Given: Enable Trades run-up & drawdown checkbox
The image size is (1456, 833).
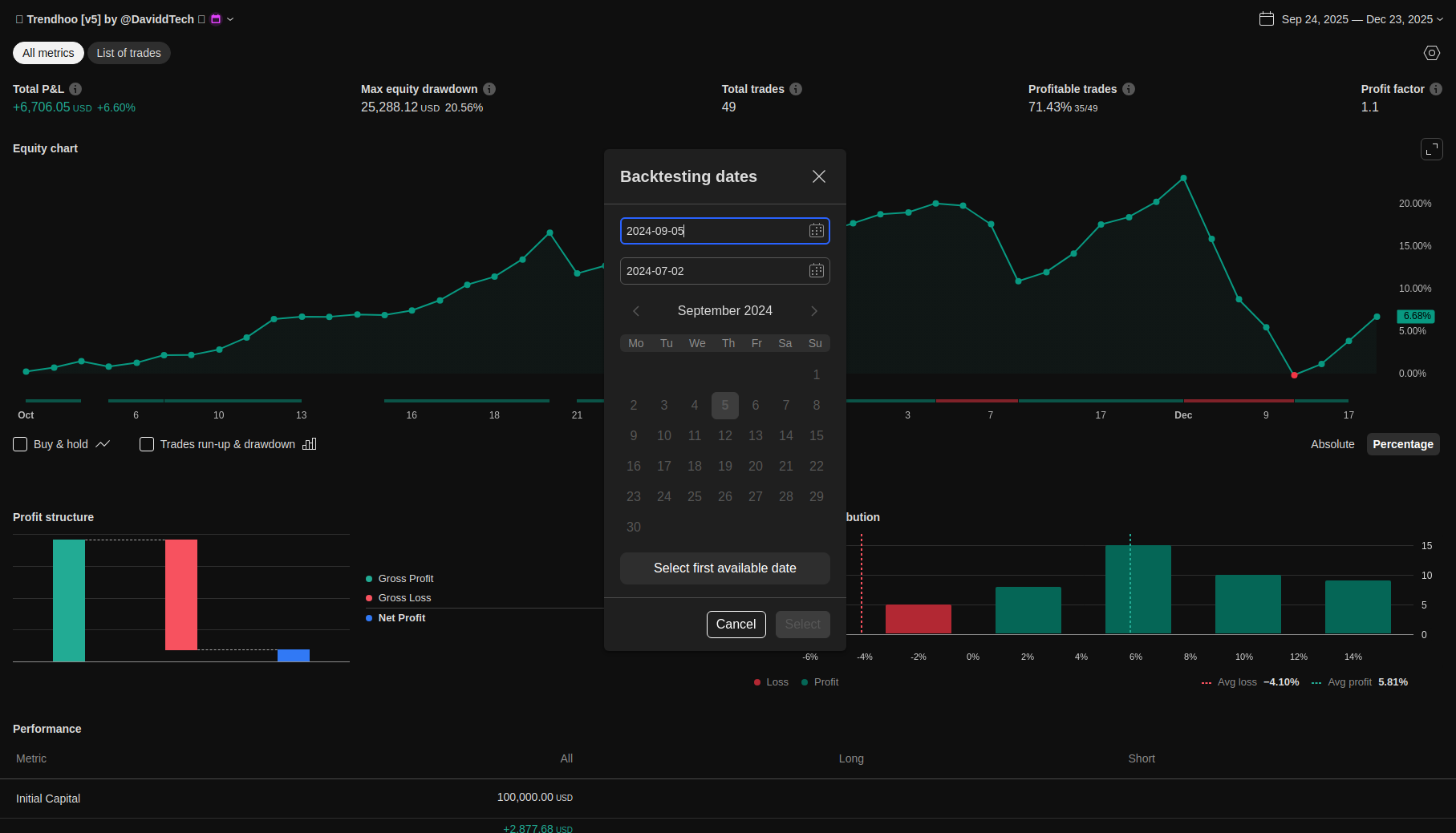Looking at the screenshot, I should tap(147, 444).
